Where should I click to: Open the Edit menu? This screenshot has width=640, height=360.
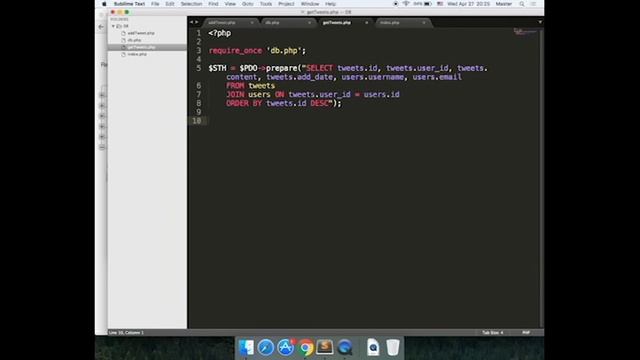[x=170, y=4]
